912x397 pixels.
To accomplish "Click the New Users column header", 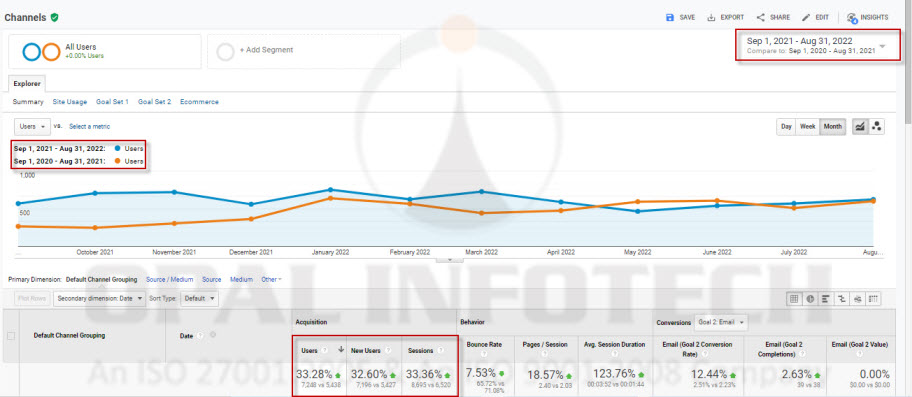I will 365,351.
